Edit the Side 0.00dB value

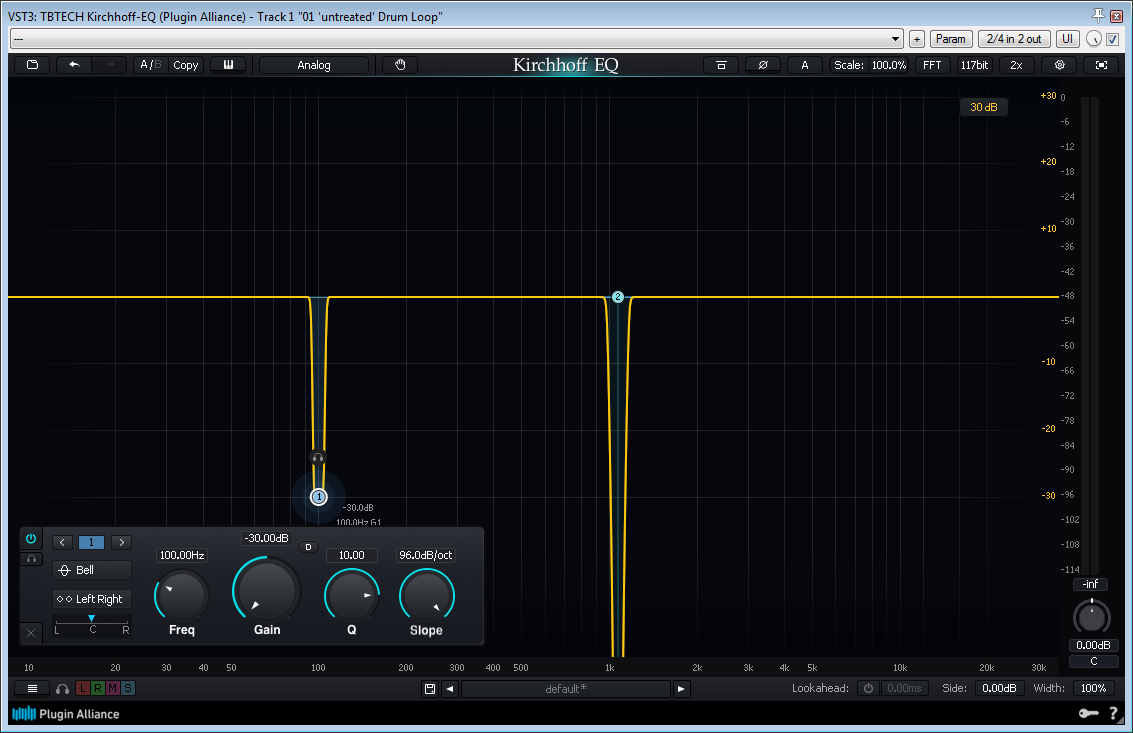pos(999,688)
